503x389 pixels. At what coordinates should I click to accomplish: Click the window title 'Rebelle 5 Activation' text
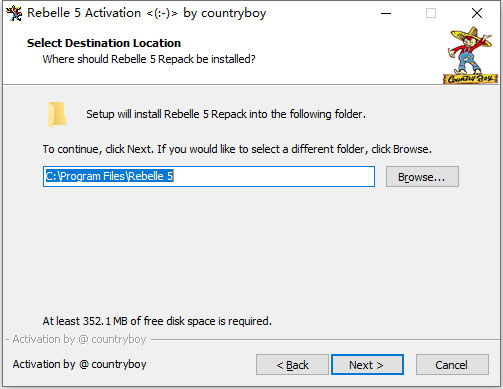(x=84, y=13)
